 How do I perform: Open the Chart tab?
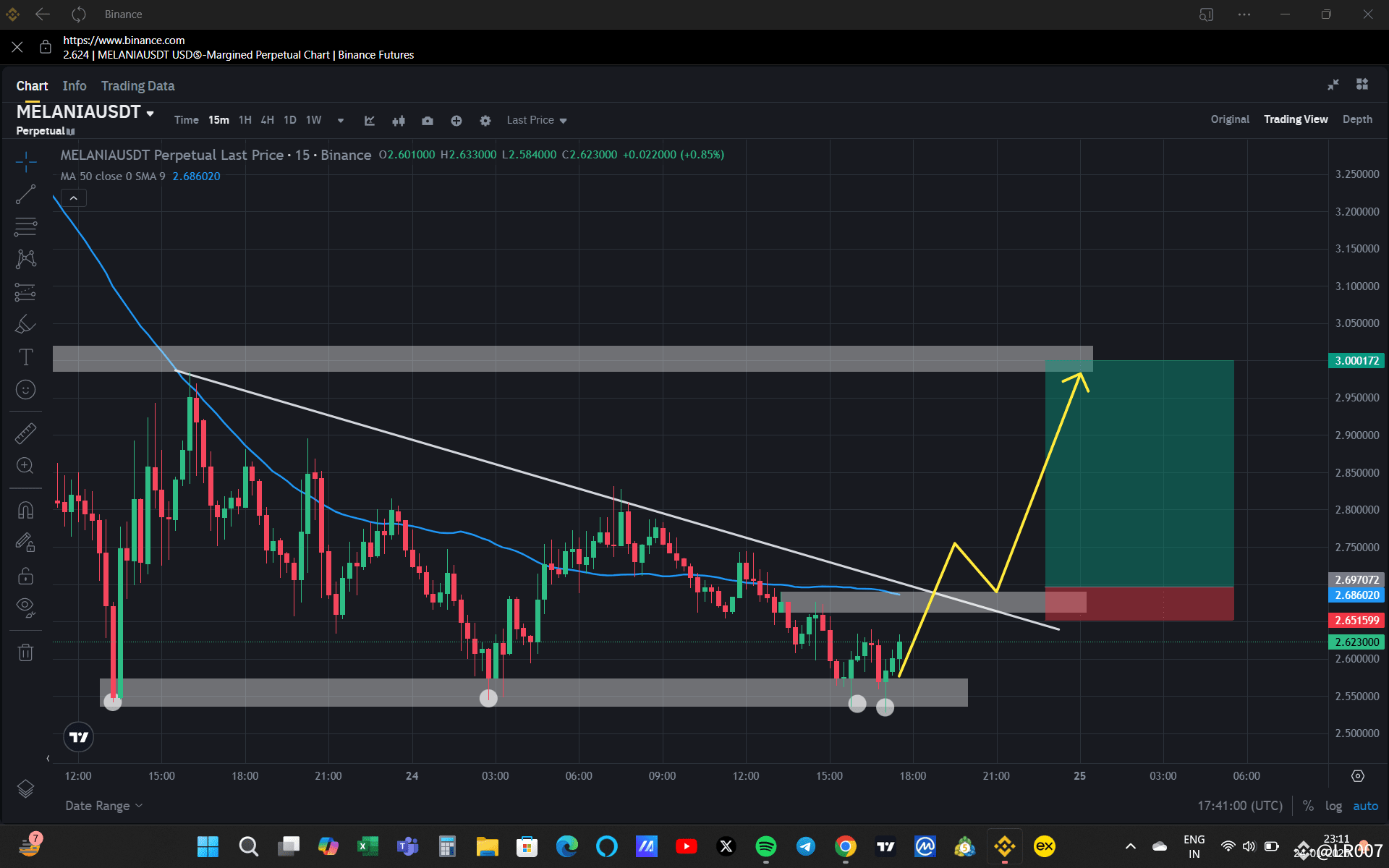point(32,86)
